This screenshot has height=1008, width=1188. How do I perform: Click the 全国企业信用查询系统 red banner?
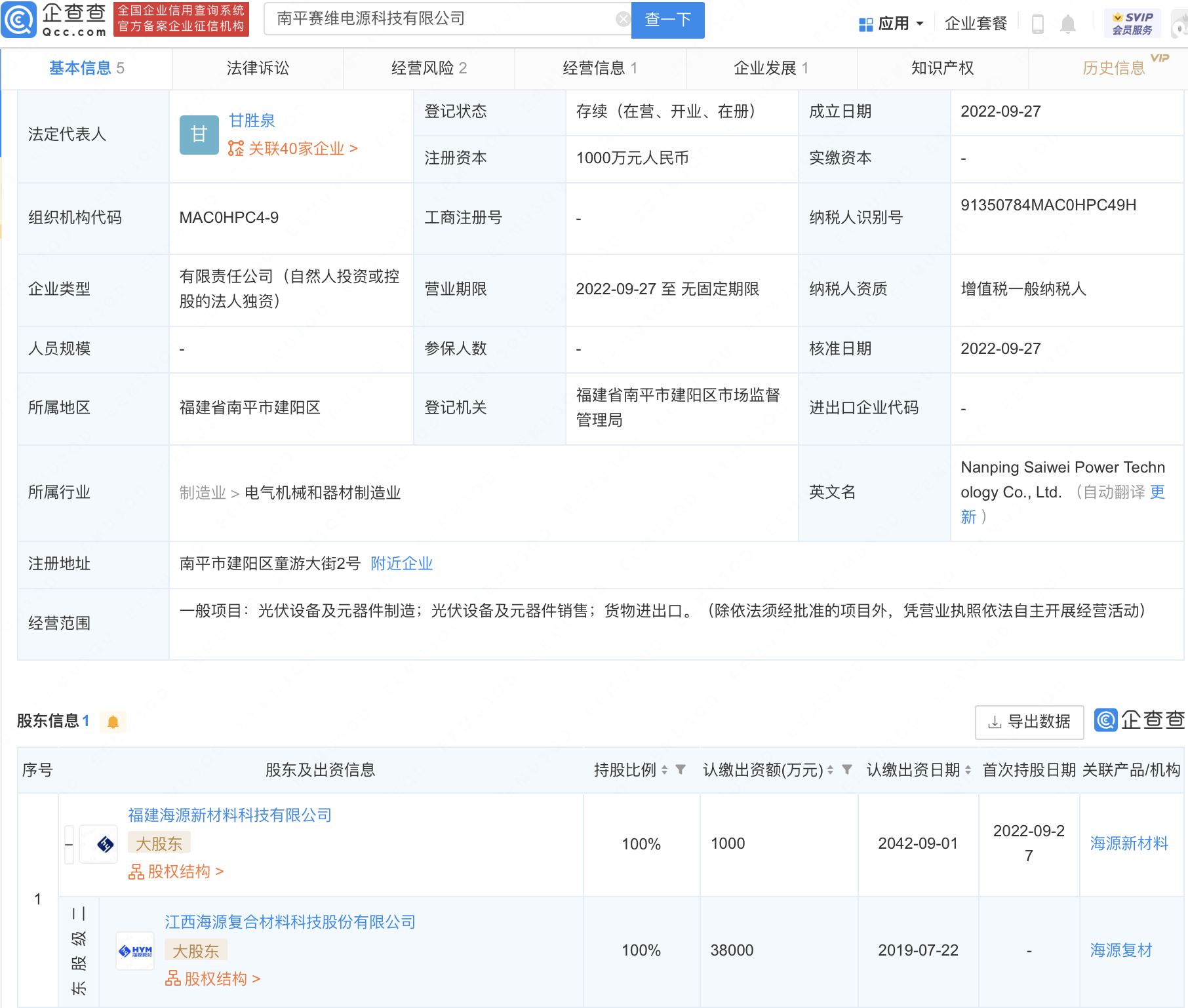click(181, 19)
